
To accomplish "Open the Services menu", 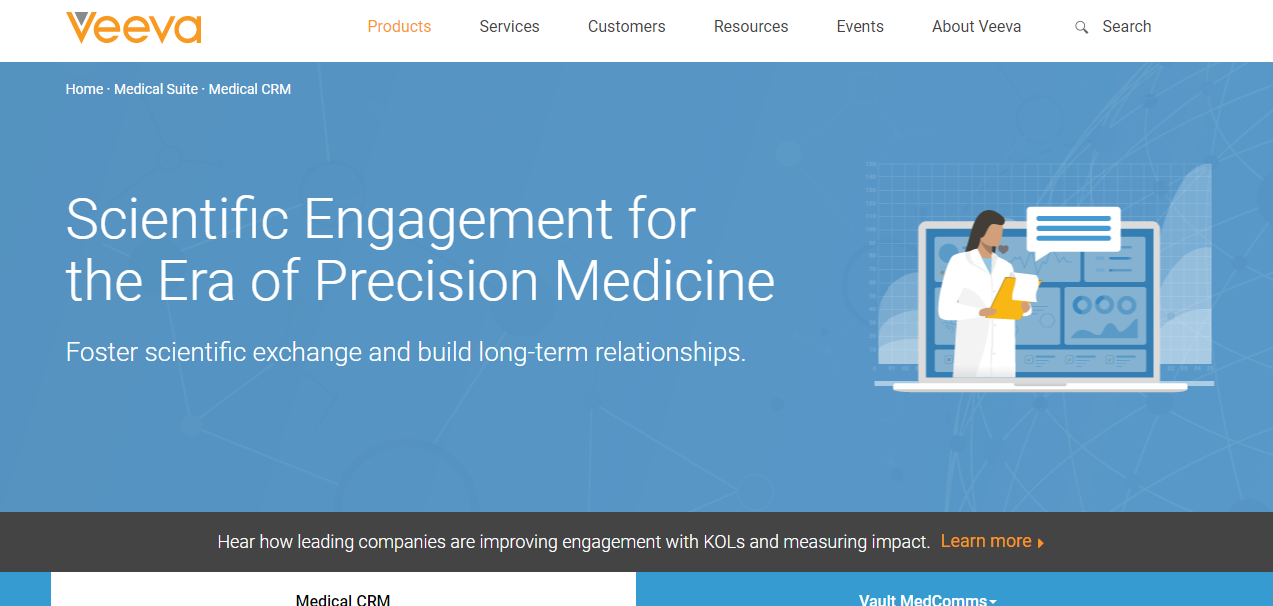I will (x=509, y=27).
